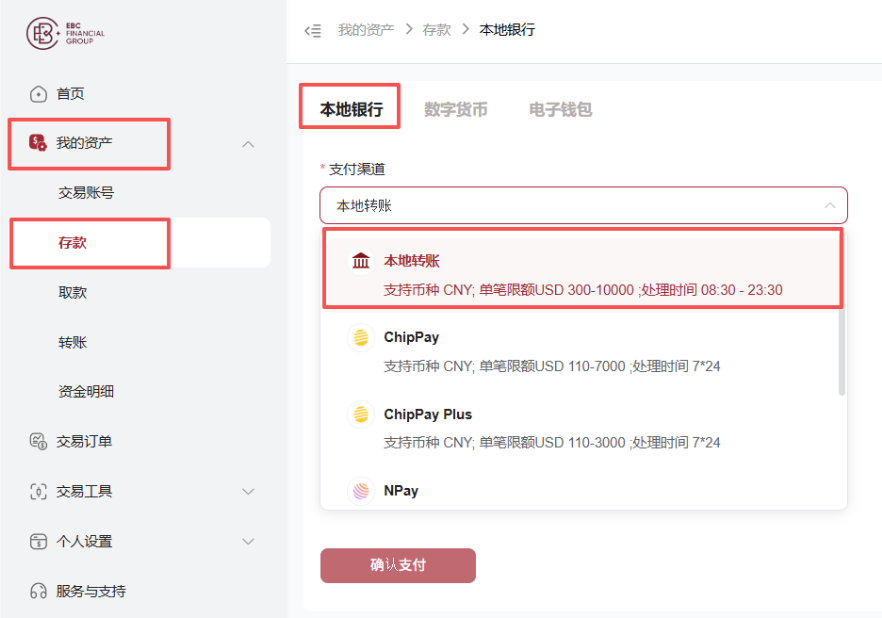Click the 我的资产 wallet icon
This screenshot has height=618, width=882.
tap(38, 143)
